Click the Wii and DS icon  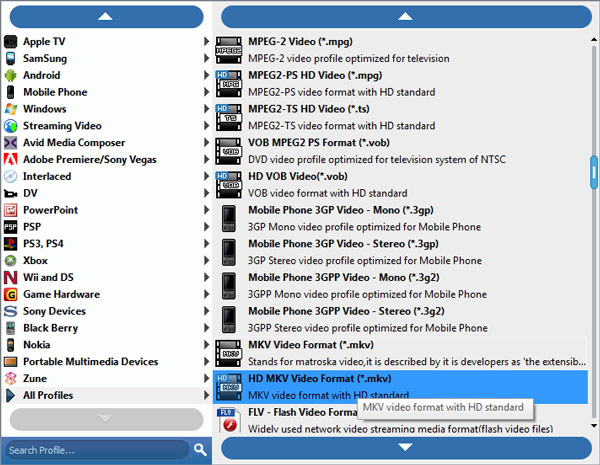(10, 277)
